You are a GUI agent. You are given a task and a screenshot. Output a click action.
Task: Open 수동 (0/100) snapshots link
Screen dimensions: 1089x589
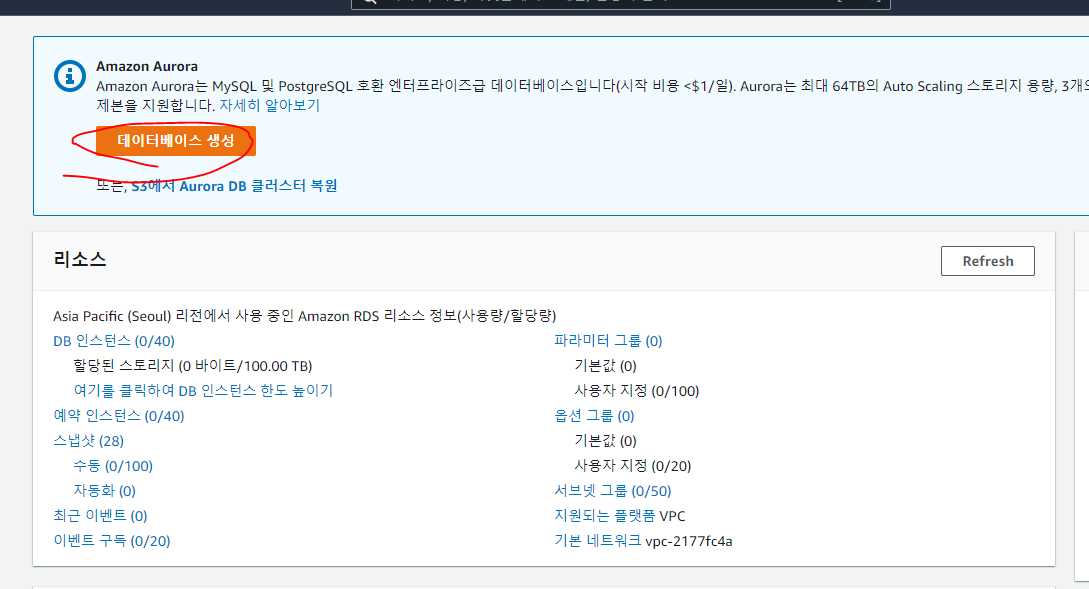pyautogui.click(x=113, y=466)
